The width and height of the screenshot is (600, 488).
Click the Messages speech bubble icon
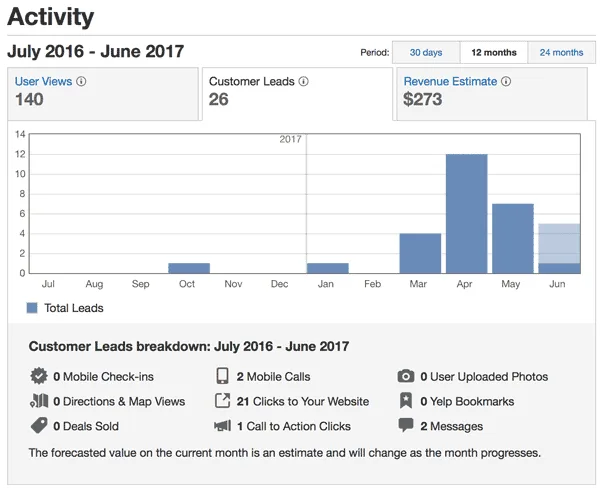point(406,426)
